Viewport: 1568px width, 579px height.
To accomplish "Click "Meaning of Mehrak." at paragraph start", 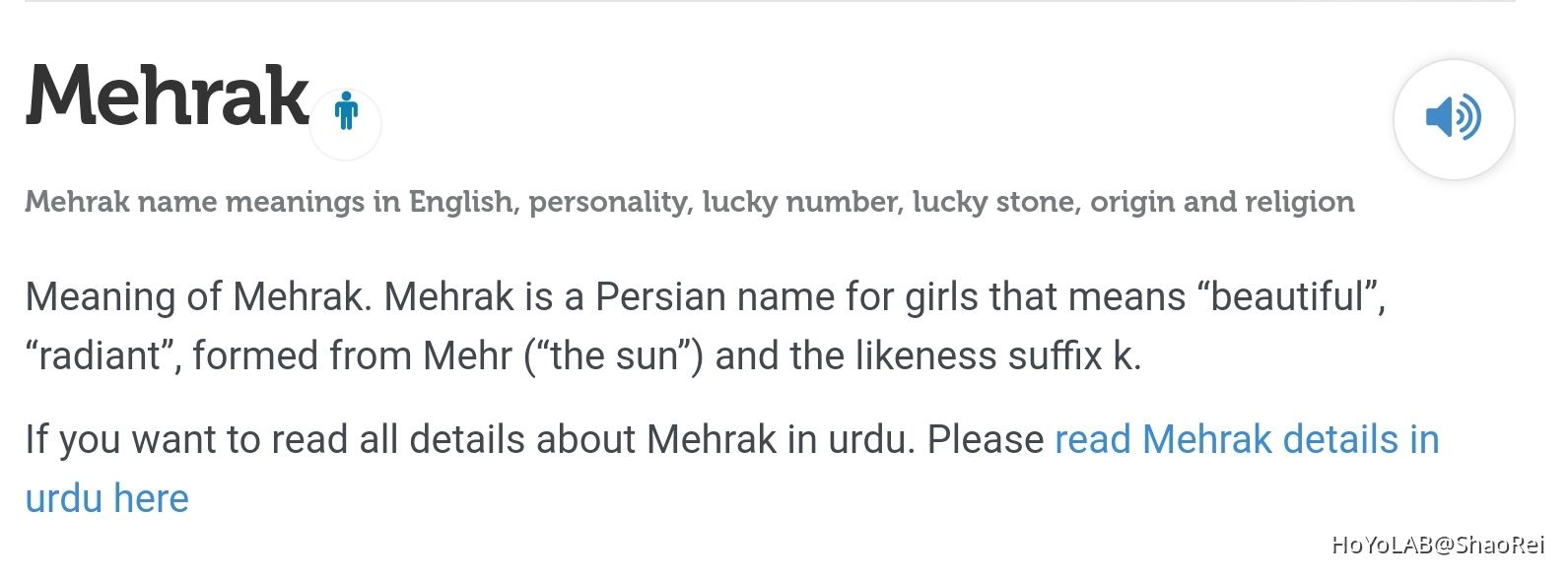I will click(198, 296).
